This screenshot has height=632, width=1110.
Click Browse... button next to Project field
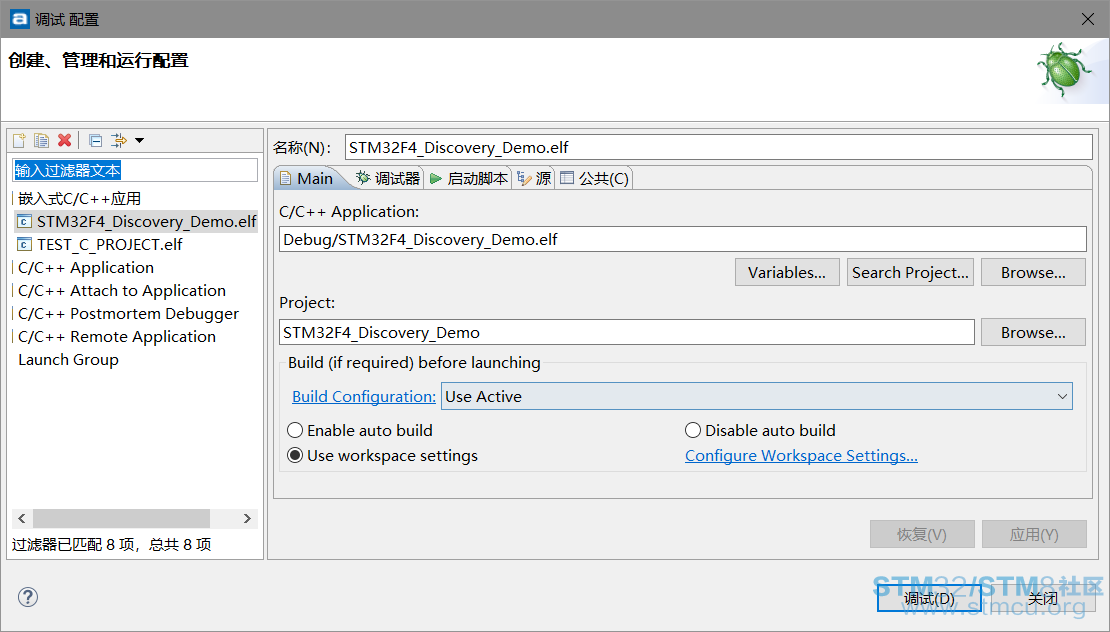[1033, 333]
